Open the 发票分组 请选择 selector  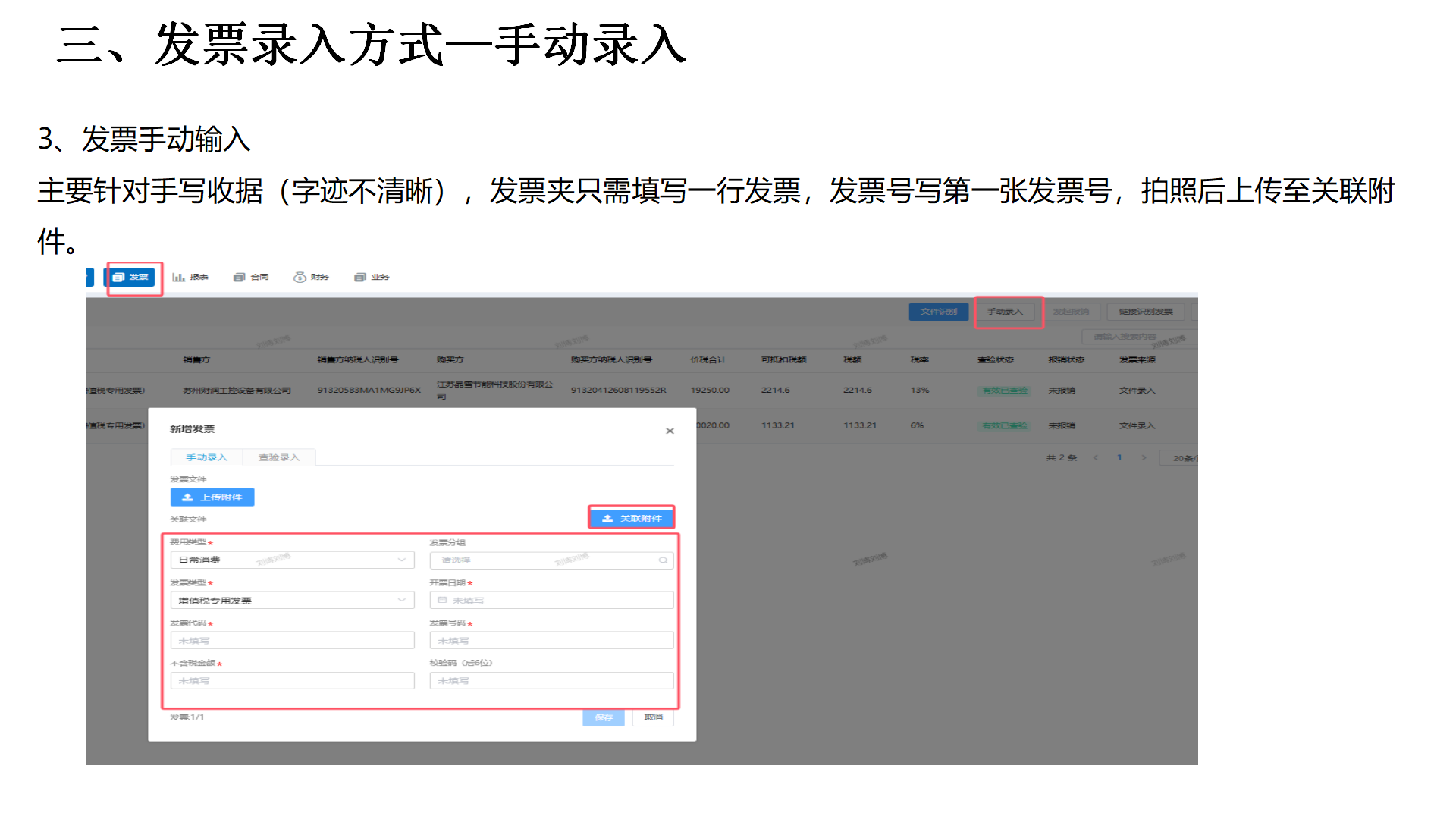[551, 560]
